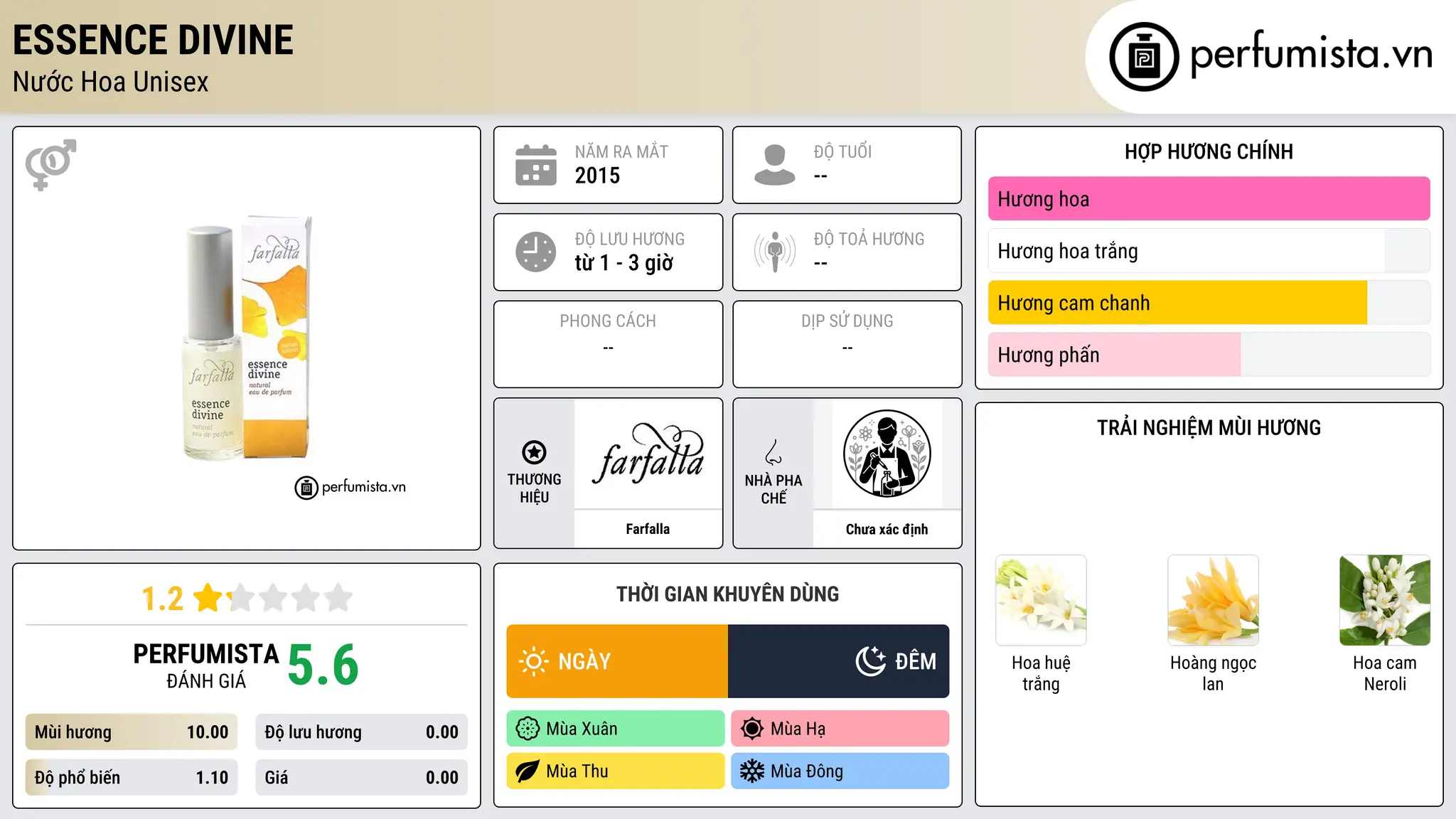The height and width of the screenshot is (819, 1456).
Task: Click the winter snowflake icon
Action: tap(752, 771)
